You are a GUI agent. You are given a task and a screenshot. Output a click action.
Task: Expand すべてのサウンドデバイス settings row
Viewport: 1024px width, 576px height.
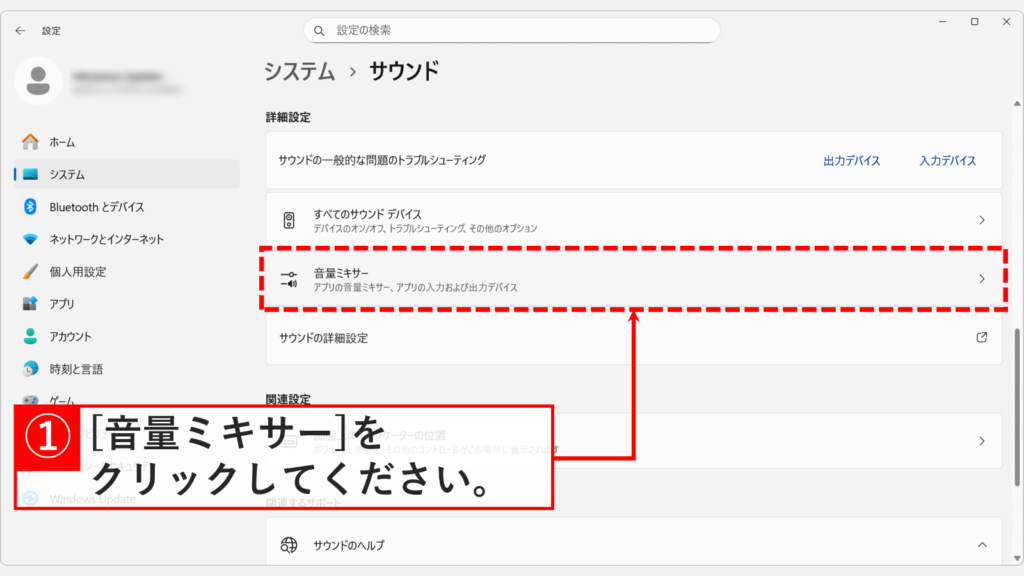(983, 218)
